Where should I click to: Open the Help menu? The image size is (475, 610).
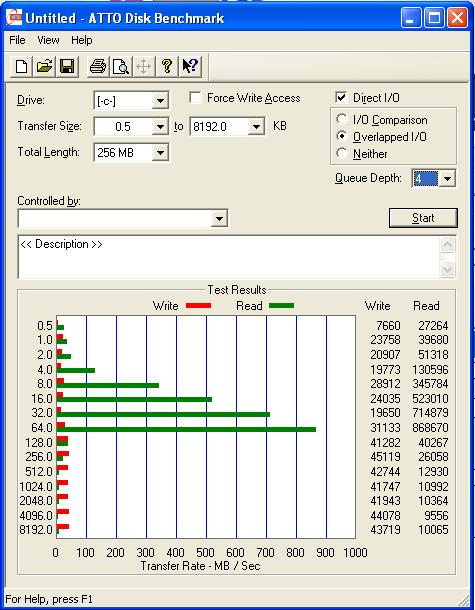82,40
